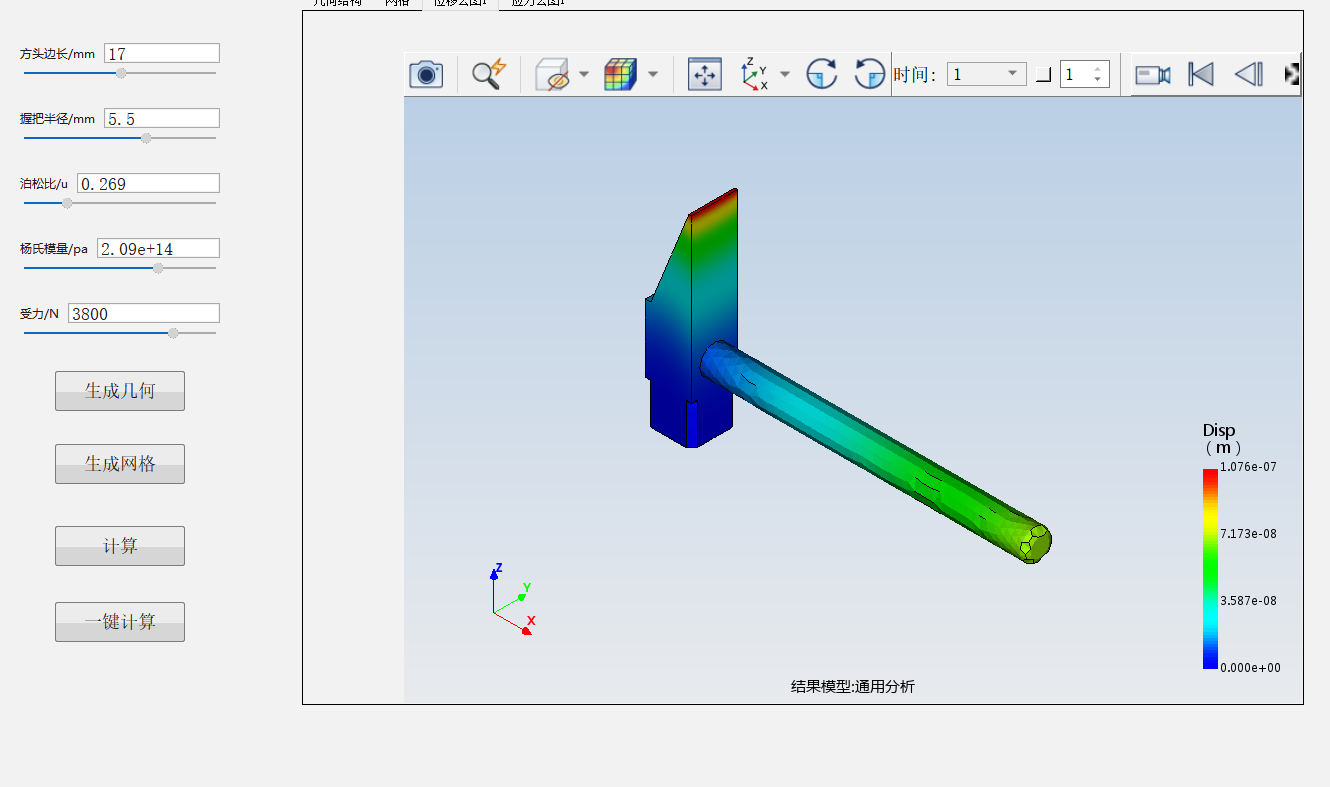
Task: Click the 生成网格 button
Action: [120, 464]
